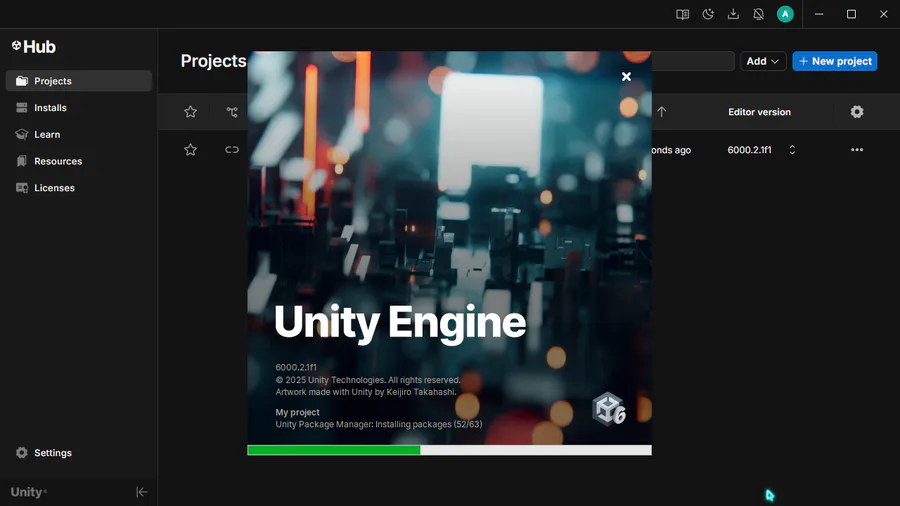Open the muted notifications bell

pos(758,14)
